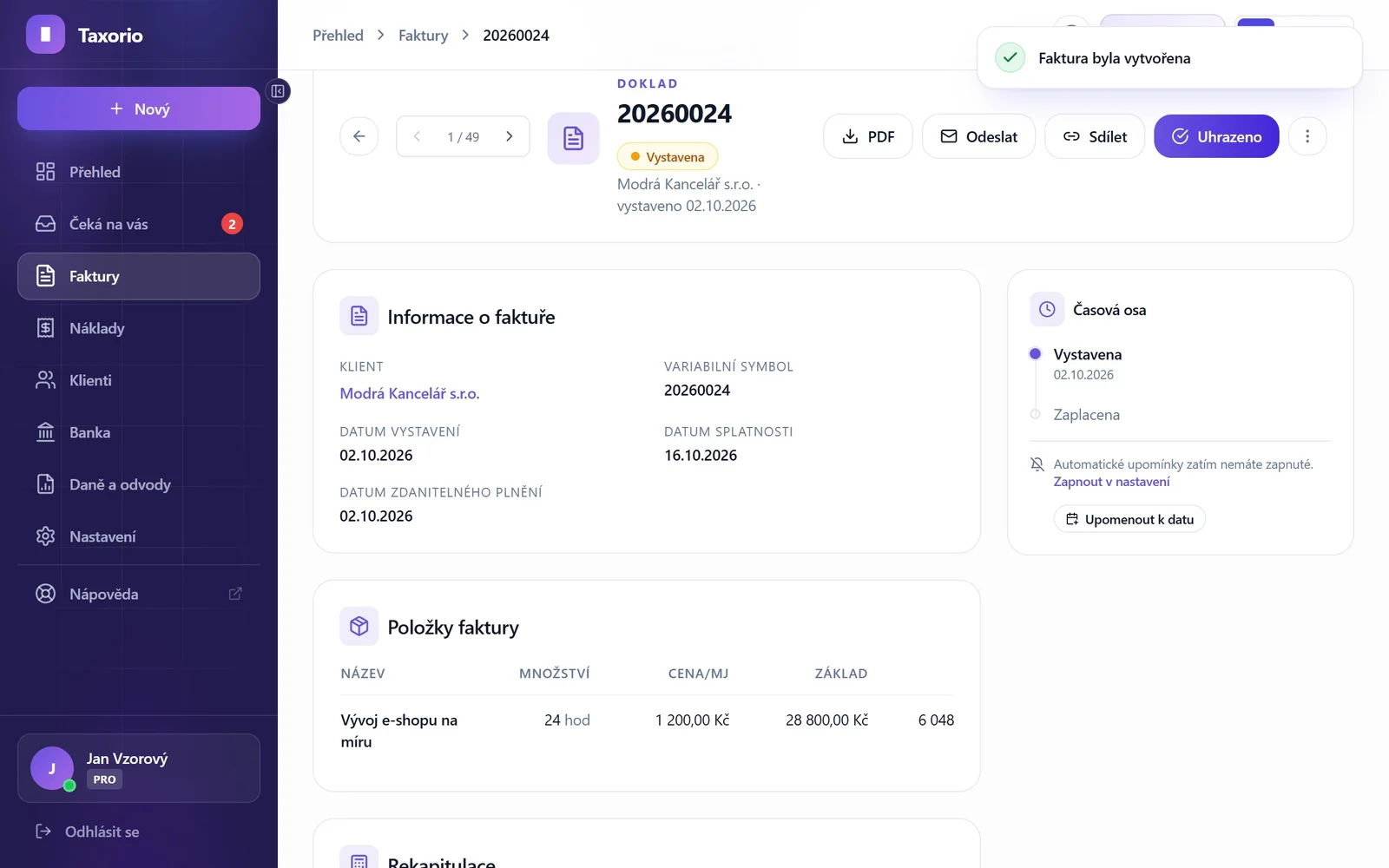Screen dimensions: 1389x868
Task: Click the muted bell reminders icon
Action: [1037, 464]
